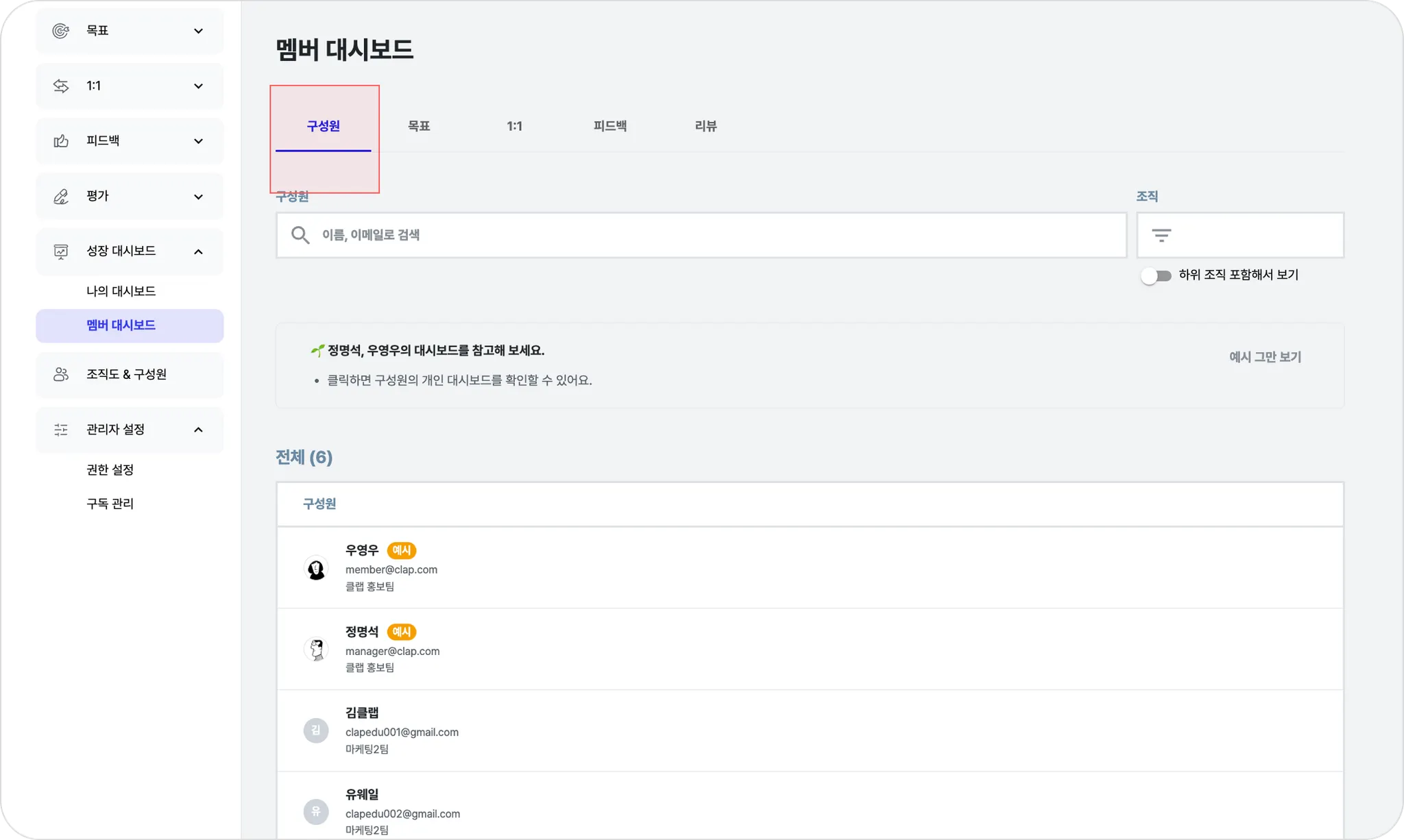
Task: Click 예시 그만 보기 link
Action: coord(1265,357)
